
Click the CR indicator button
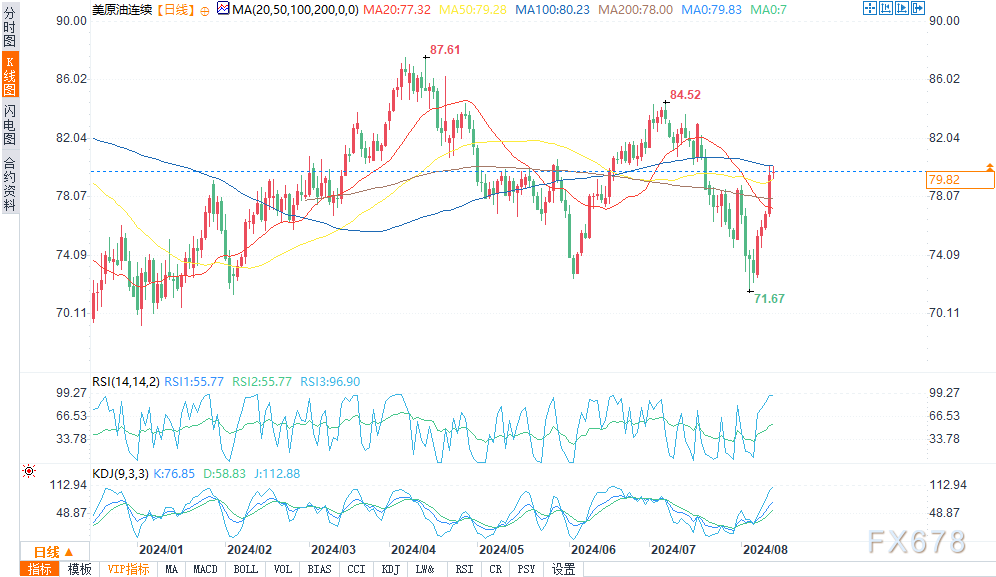coord(495,569)
